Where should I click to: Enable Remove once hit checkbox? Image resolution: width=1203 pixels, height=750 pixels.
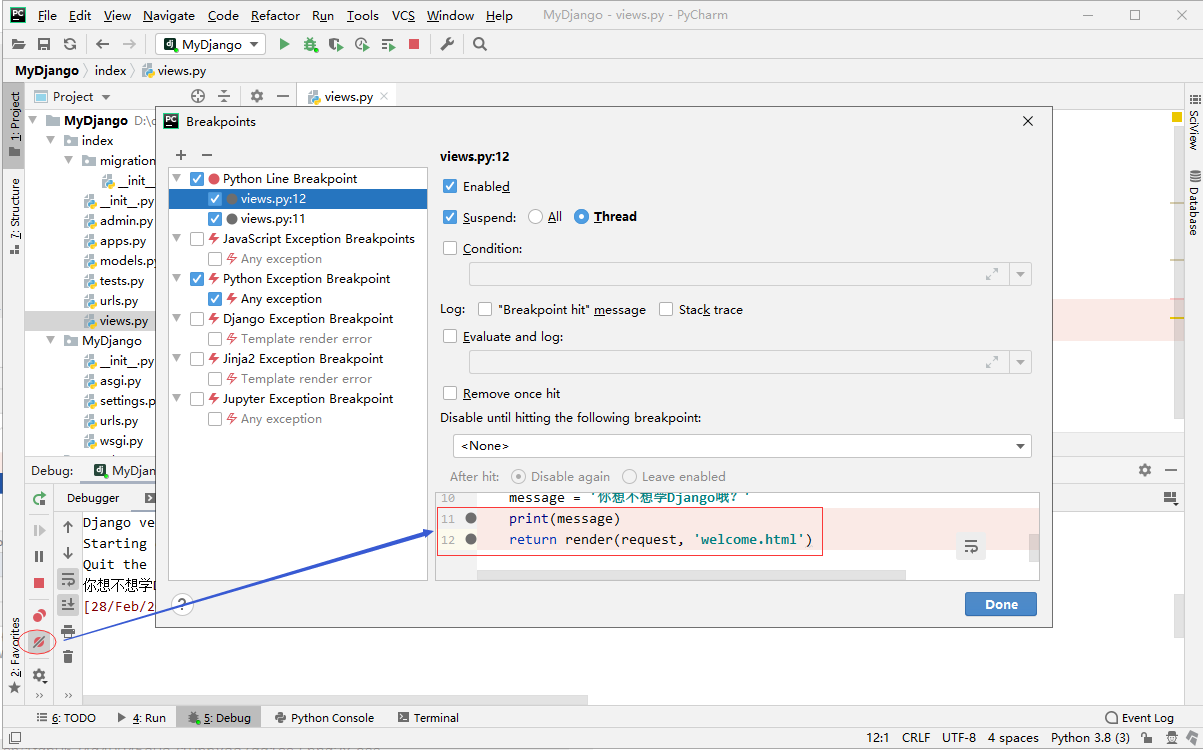(x=450, y=393)
